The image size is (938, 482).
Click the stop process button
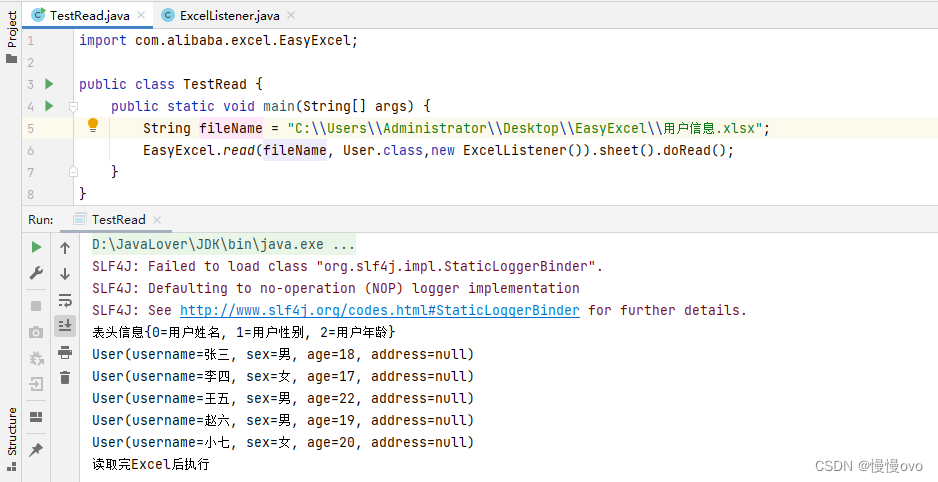[x=36, y=306]
